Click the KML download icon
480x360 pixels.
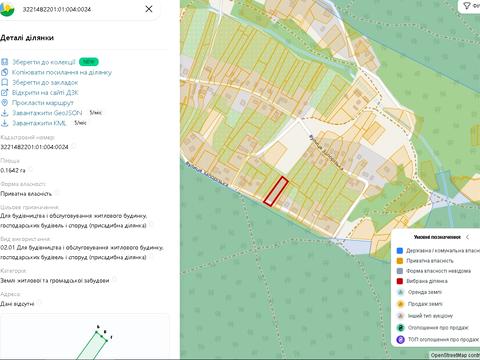pos(4,123)
